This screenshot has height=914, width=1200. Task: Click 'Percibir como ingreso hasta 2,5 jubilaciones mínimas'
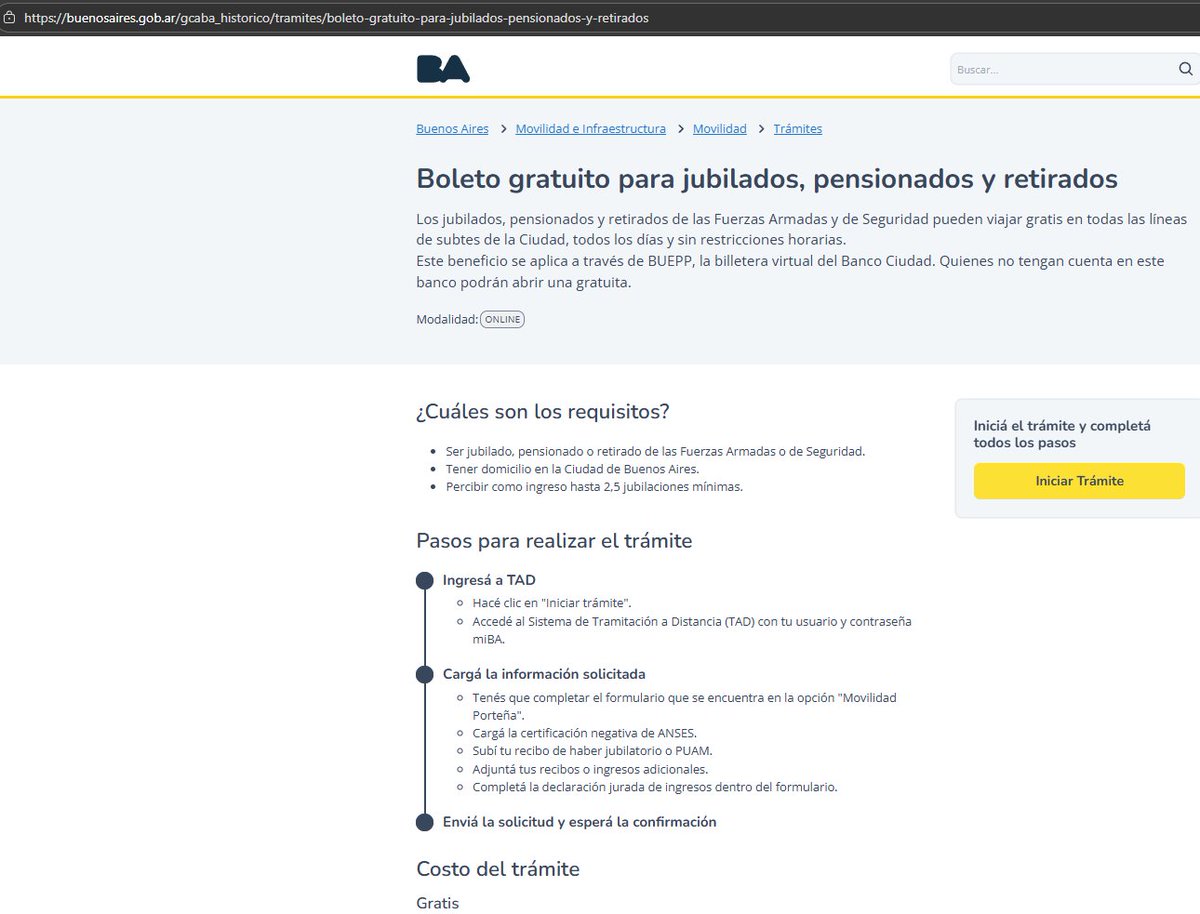coord(594,487)
